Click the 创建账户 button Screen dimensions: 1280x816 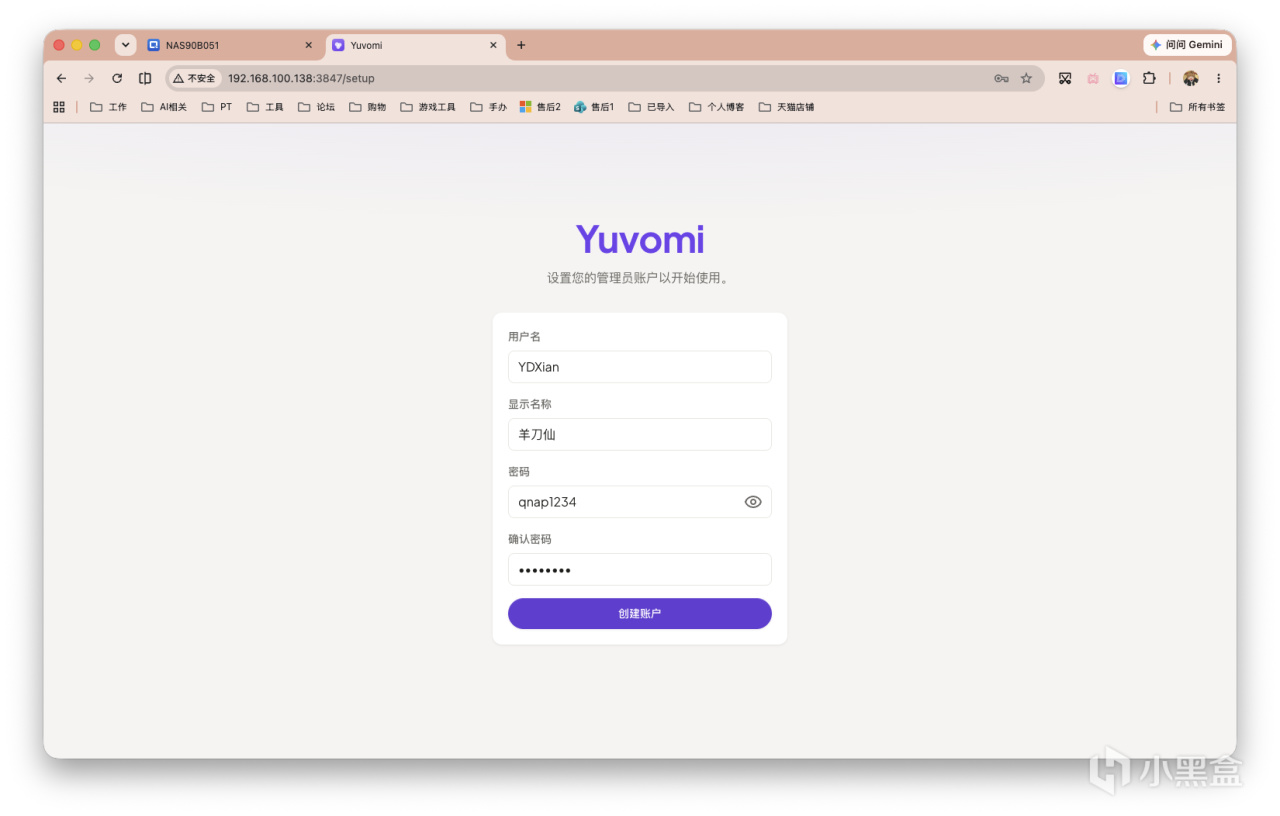coord(640,614)
